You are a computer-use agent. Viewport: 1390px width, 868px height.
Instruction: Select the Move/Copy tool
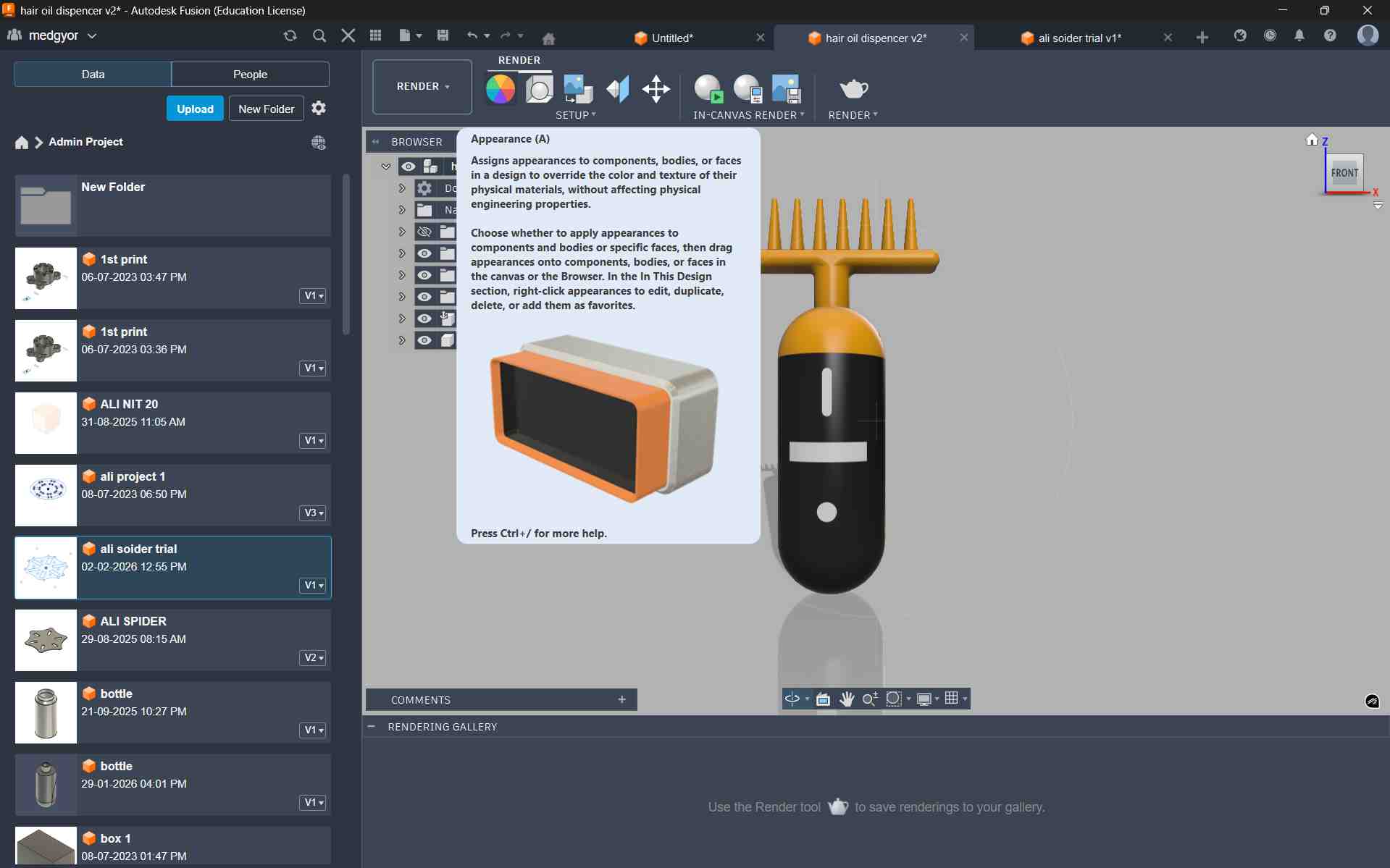(656, 89)
